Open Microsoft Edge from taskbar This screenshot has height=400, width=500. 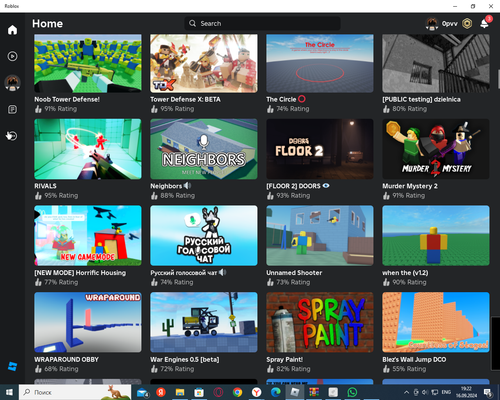276,392
